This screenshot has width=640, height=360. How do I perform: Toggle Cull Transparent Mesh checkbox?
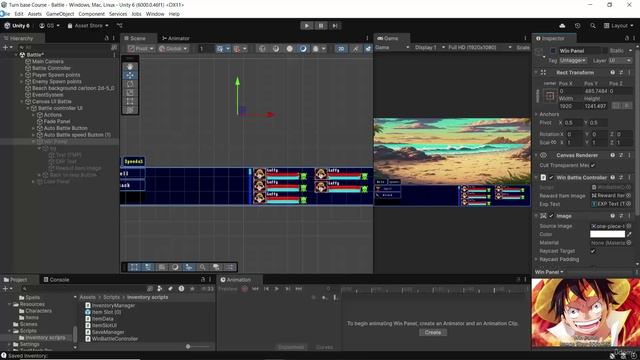(593, 165)
